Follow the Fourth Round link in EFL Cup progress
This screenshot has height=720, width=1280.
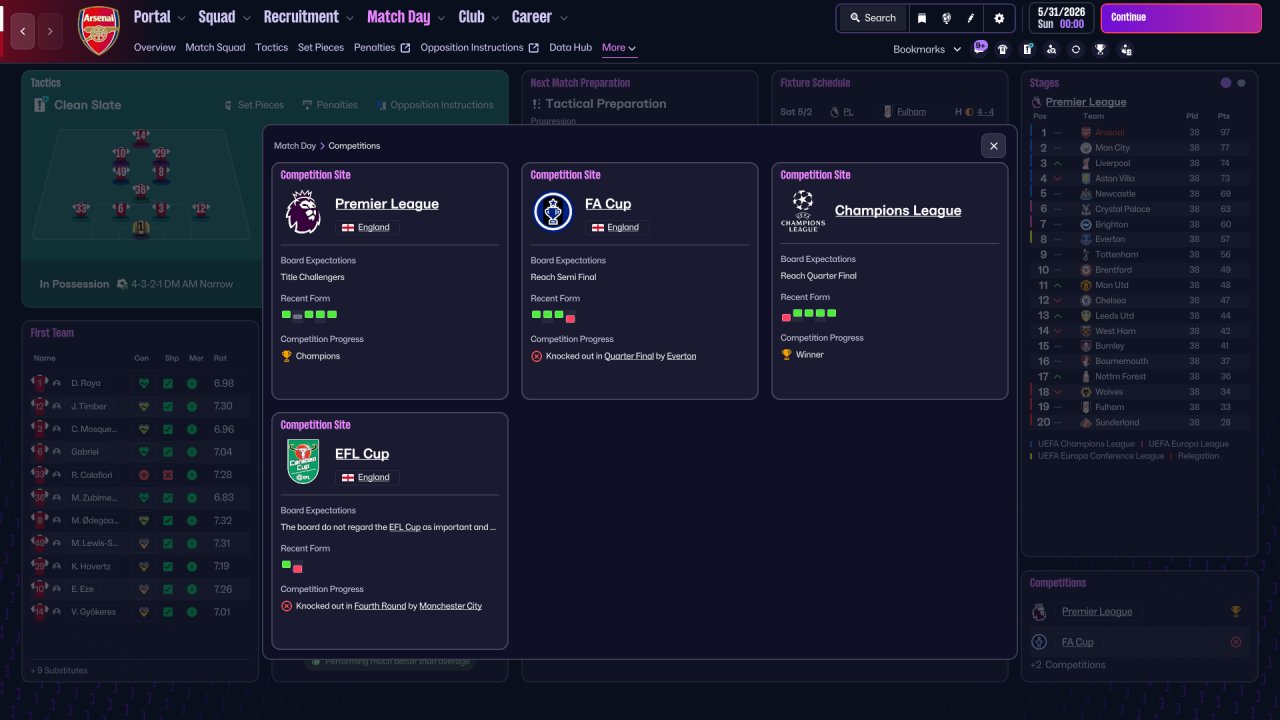click(x=380, y=606)
